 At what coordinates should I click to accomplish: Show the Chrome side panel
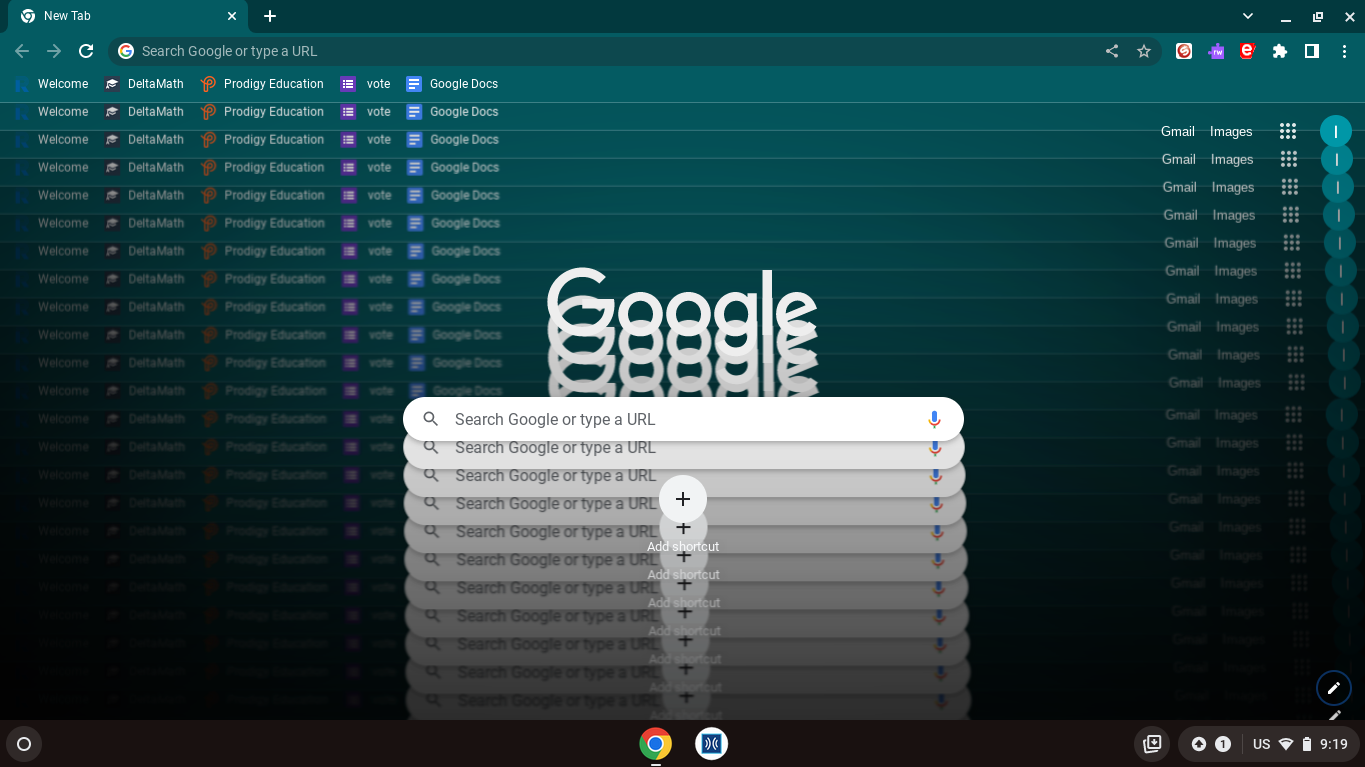coord(1312,51)
